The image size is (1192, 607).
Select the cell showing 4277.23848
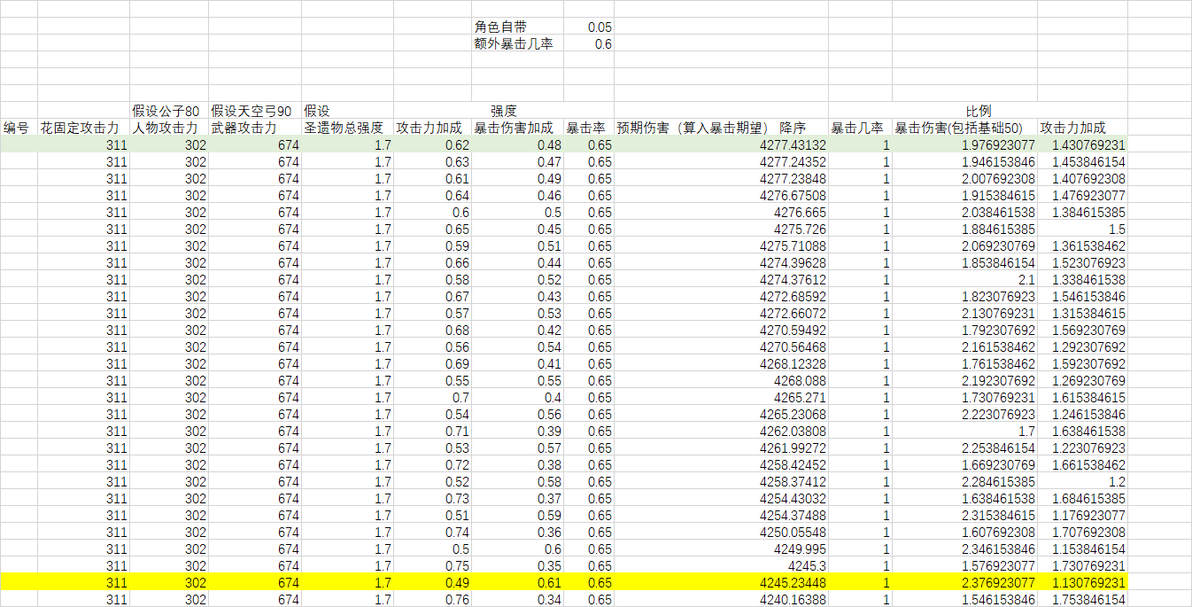pos(721,178)
